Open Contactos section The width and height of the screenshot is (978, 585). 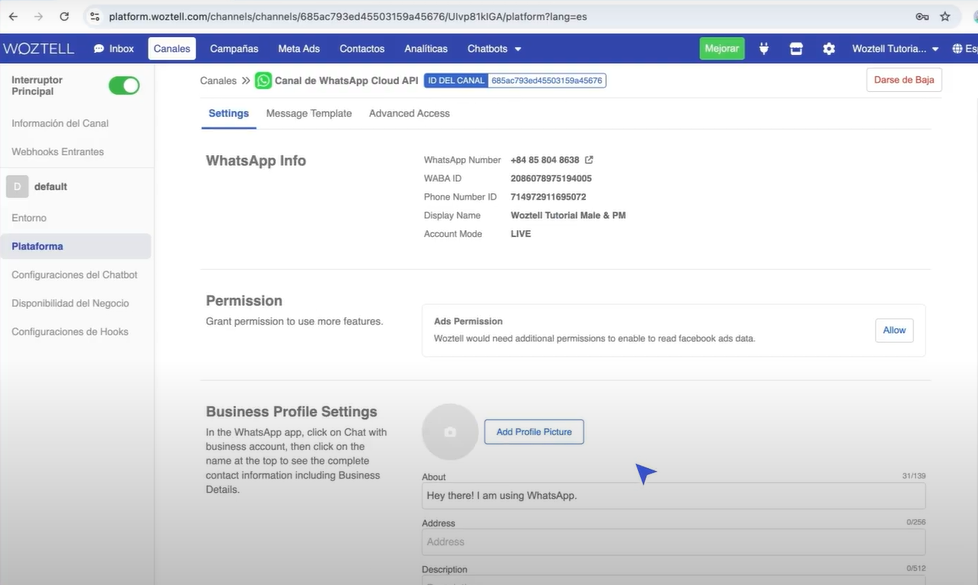point(362,49)
